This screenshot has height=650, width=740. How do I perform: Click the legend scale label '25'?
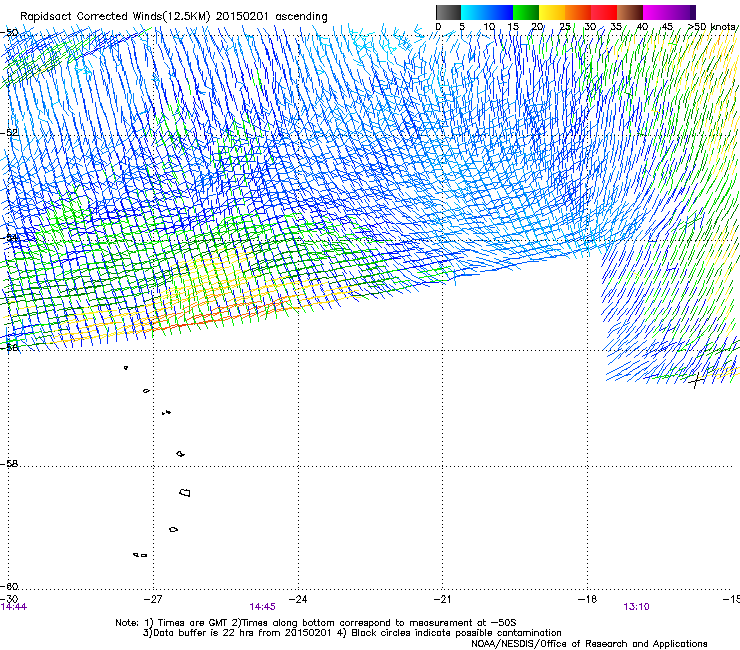[x=565, y=27]
